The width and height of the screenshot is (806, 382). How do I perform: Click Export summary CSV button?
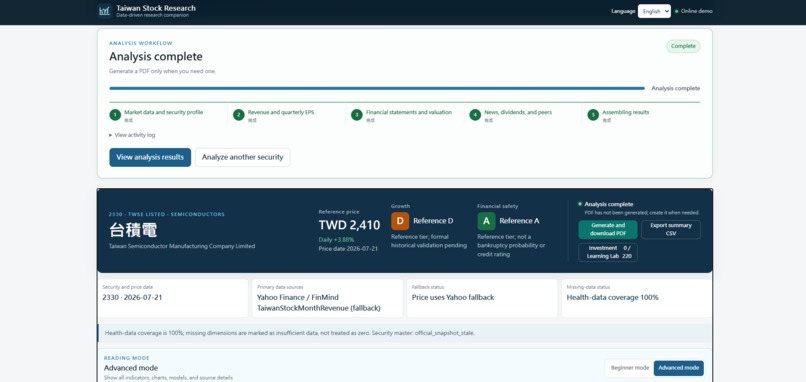coord(671,230)
